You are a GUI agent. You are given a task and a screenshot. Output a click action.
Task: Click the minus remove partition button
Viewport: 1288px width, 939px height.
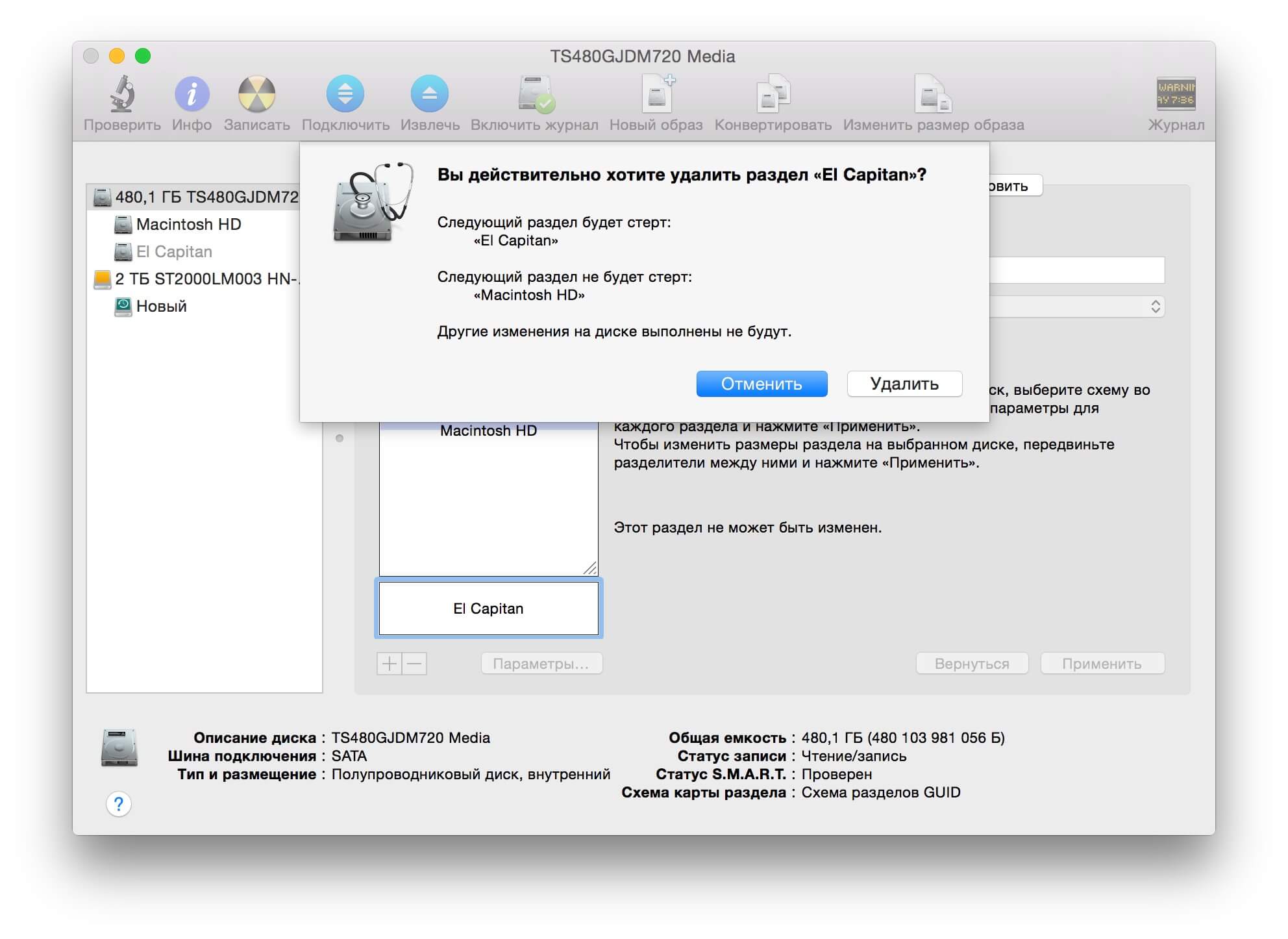pyautogui.click(x=414, y=664)
